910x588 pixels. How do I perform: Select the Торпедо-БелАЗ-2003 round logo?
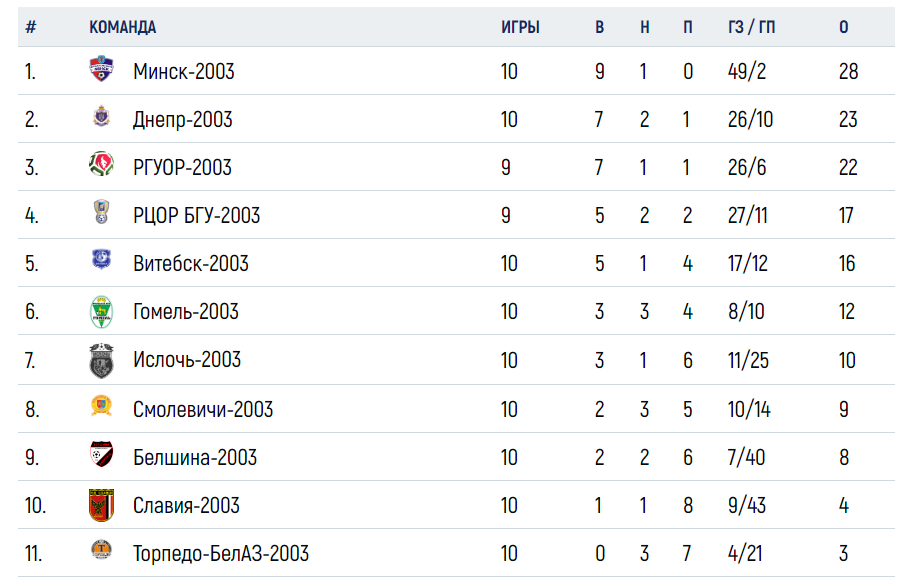tap(102, 549)
